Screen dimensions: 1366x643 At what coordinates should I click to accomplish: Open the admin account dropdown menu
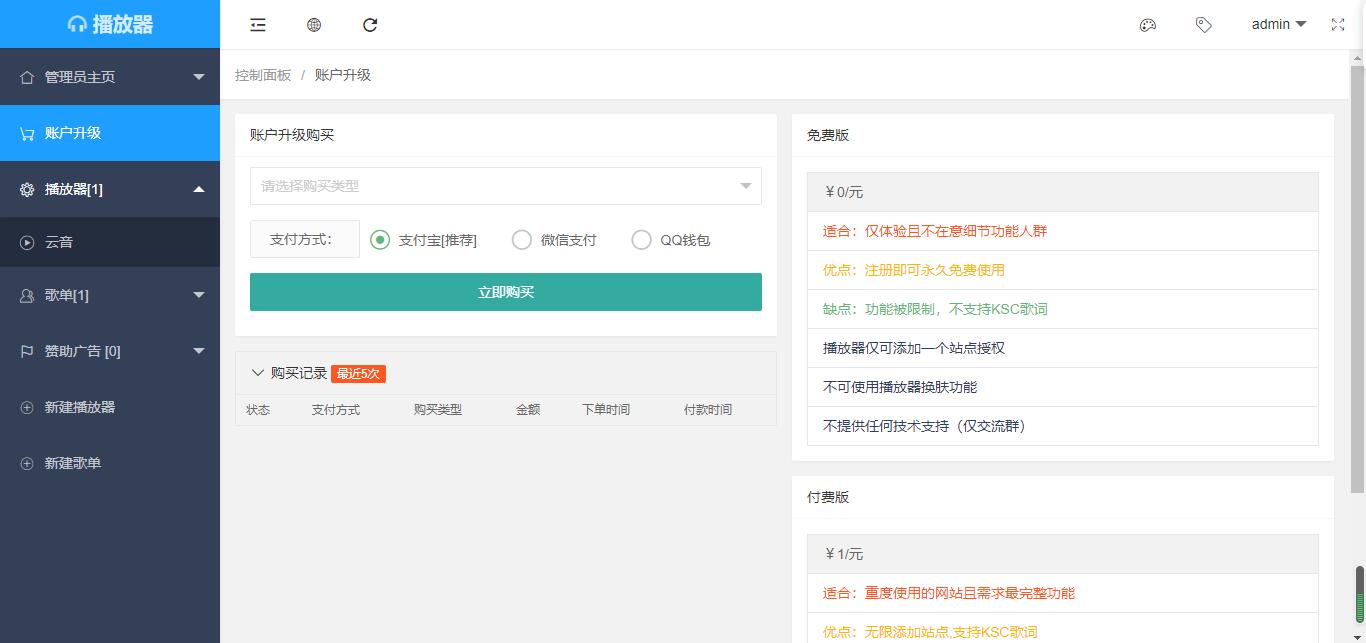1278,24
